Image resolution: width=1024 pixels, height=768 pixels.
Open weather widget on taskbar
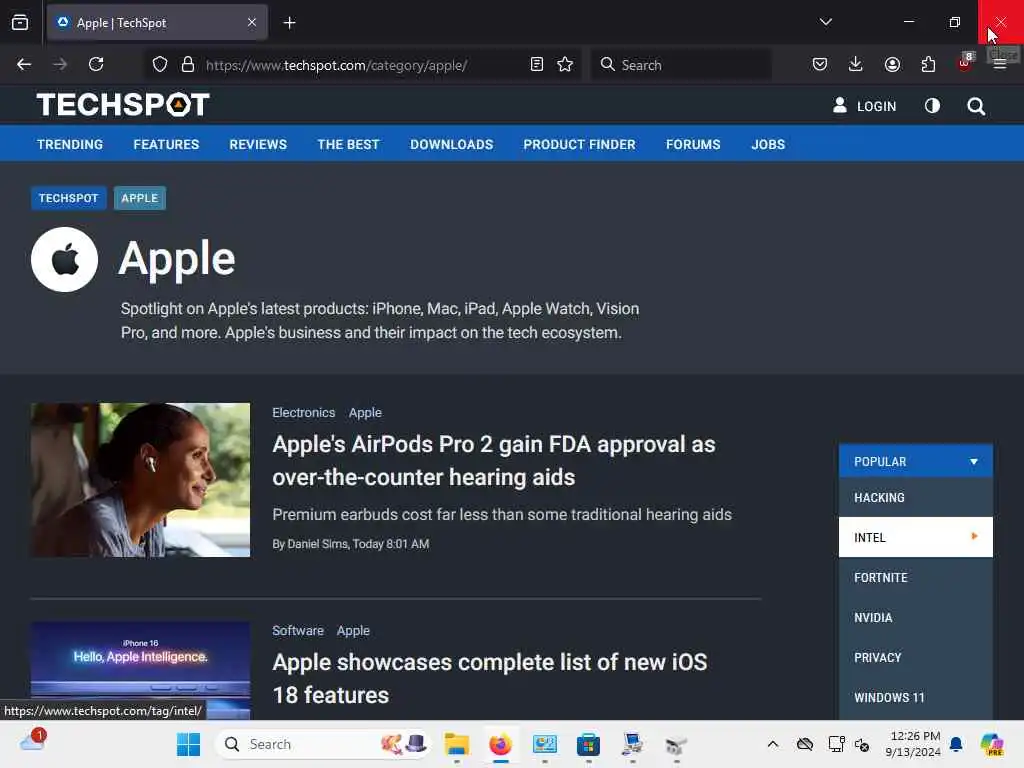(33, 741)
